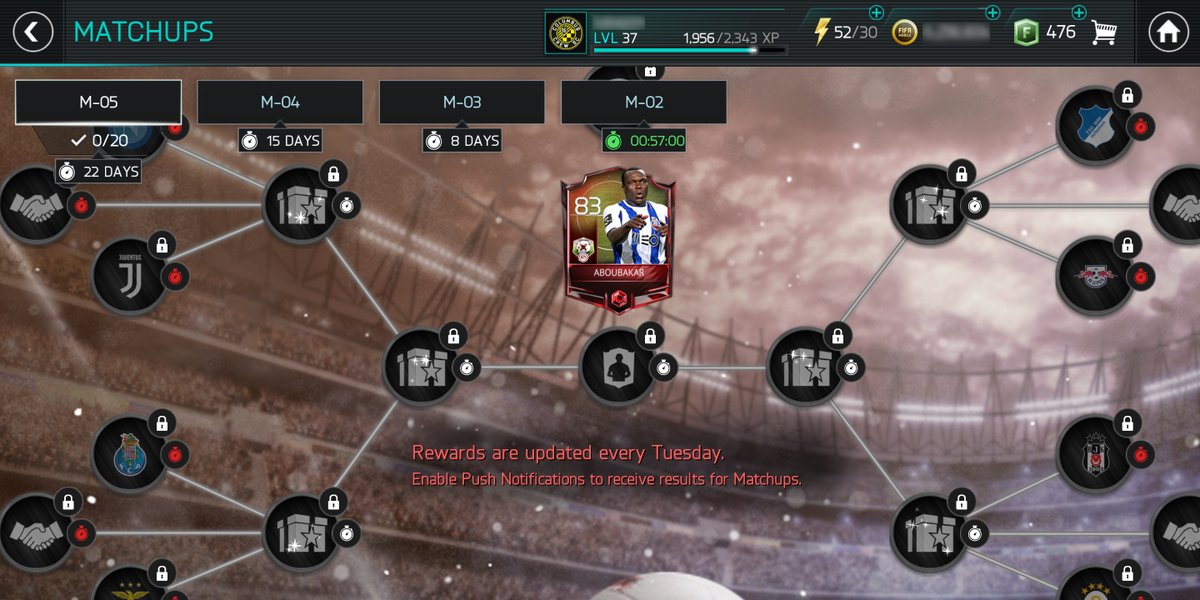Screen dimensions: 1200x600
Task: Tap the locked player silhouette node
Action: pyautogui.click(x=618, y=367)
